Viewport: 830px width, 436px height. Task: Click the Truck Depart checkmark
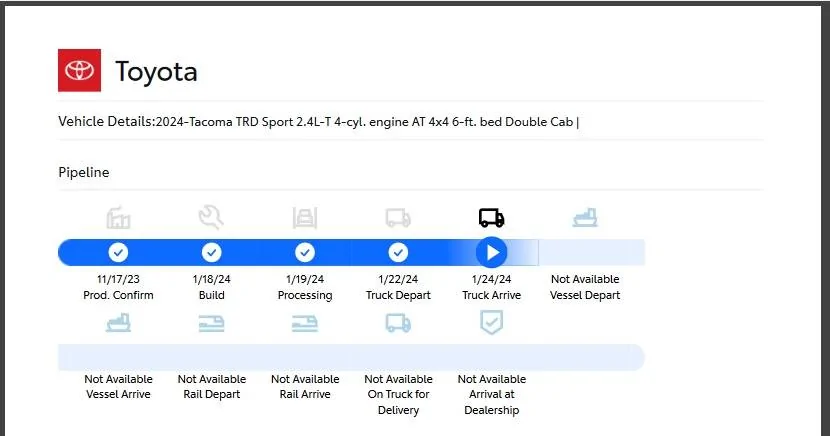pos(398,252)
